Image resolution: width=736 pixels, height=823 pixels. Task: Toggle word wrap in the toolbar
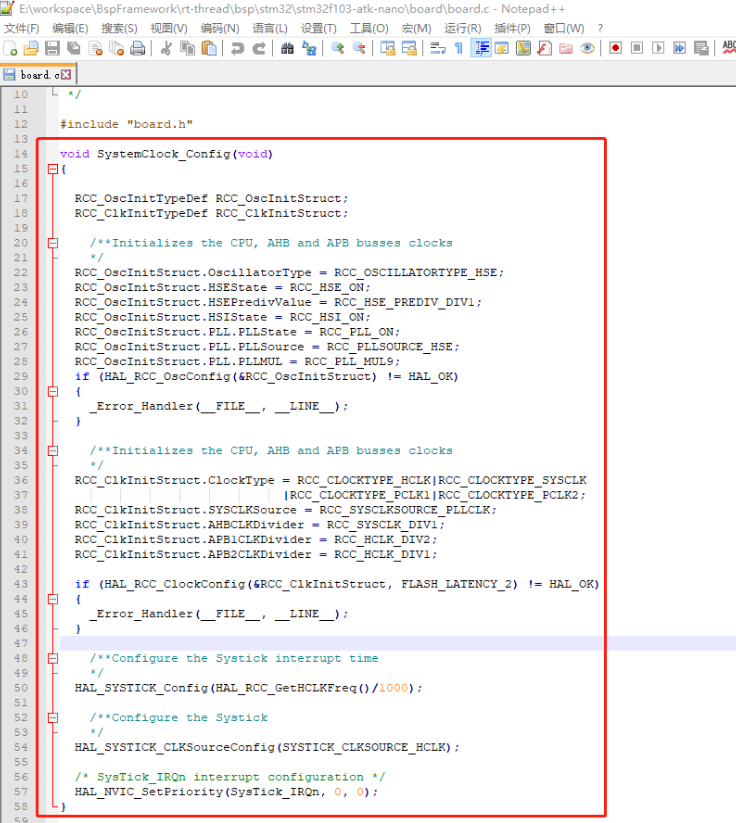[x=437, y=48]
